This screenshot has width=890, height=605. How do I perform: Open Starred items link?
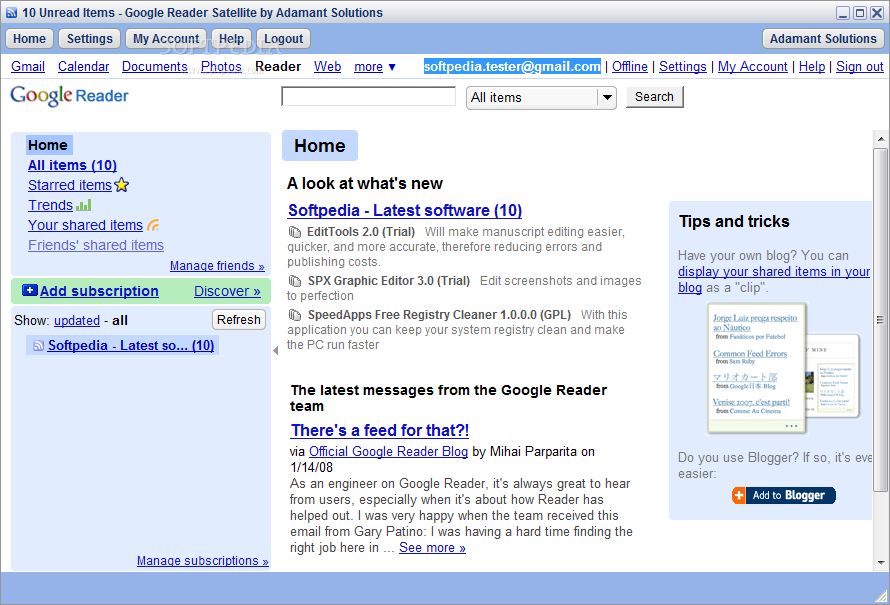tap(70, 185)
